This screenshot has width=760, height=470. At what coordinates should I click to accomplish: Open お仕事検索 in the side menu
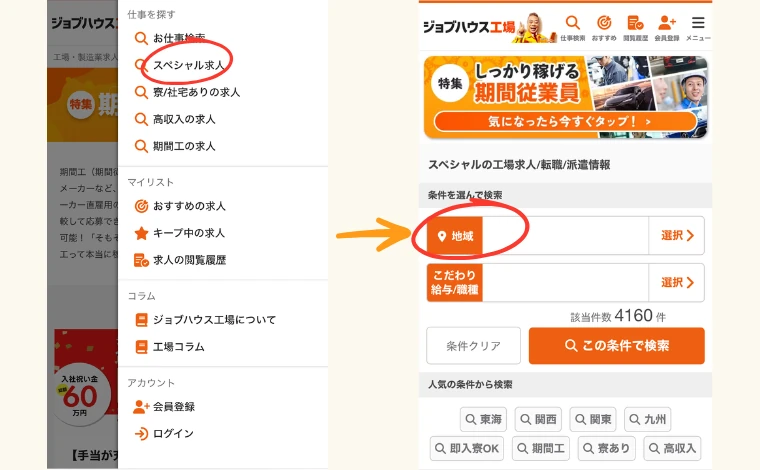179,38
